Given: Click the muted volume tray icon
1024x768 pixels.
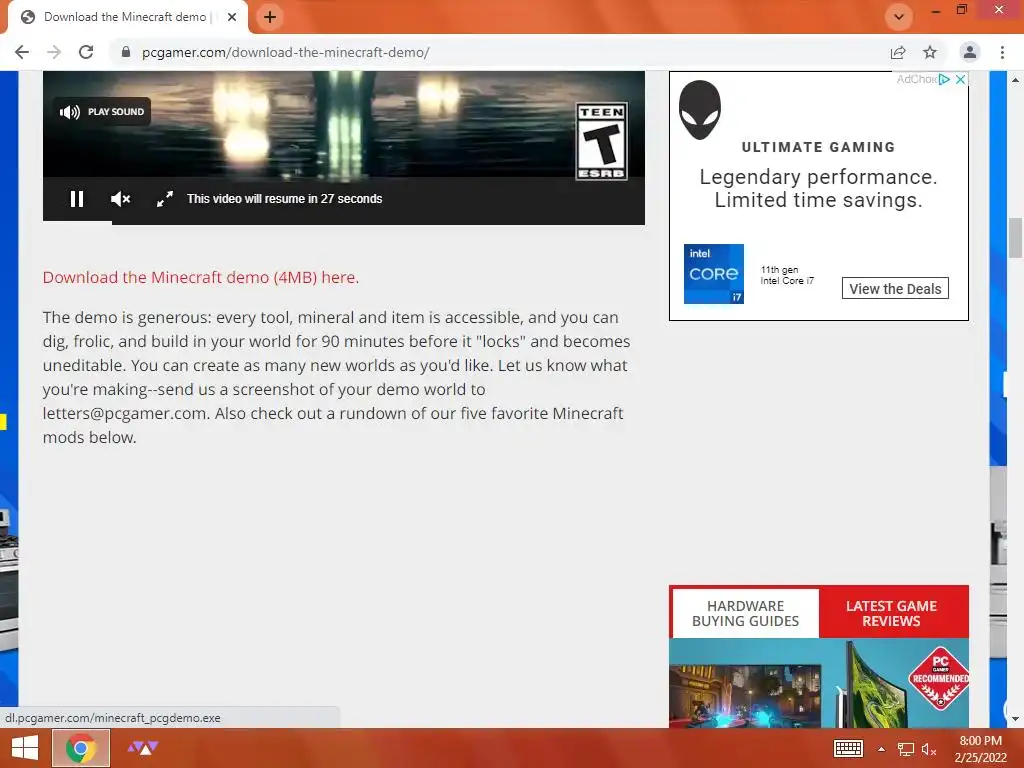Looking at the screenshot, I should pos(929,749).
